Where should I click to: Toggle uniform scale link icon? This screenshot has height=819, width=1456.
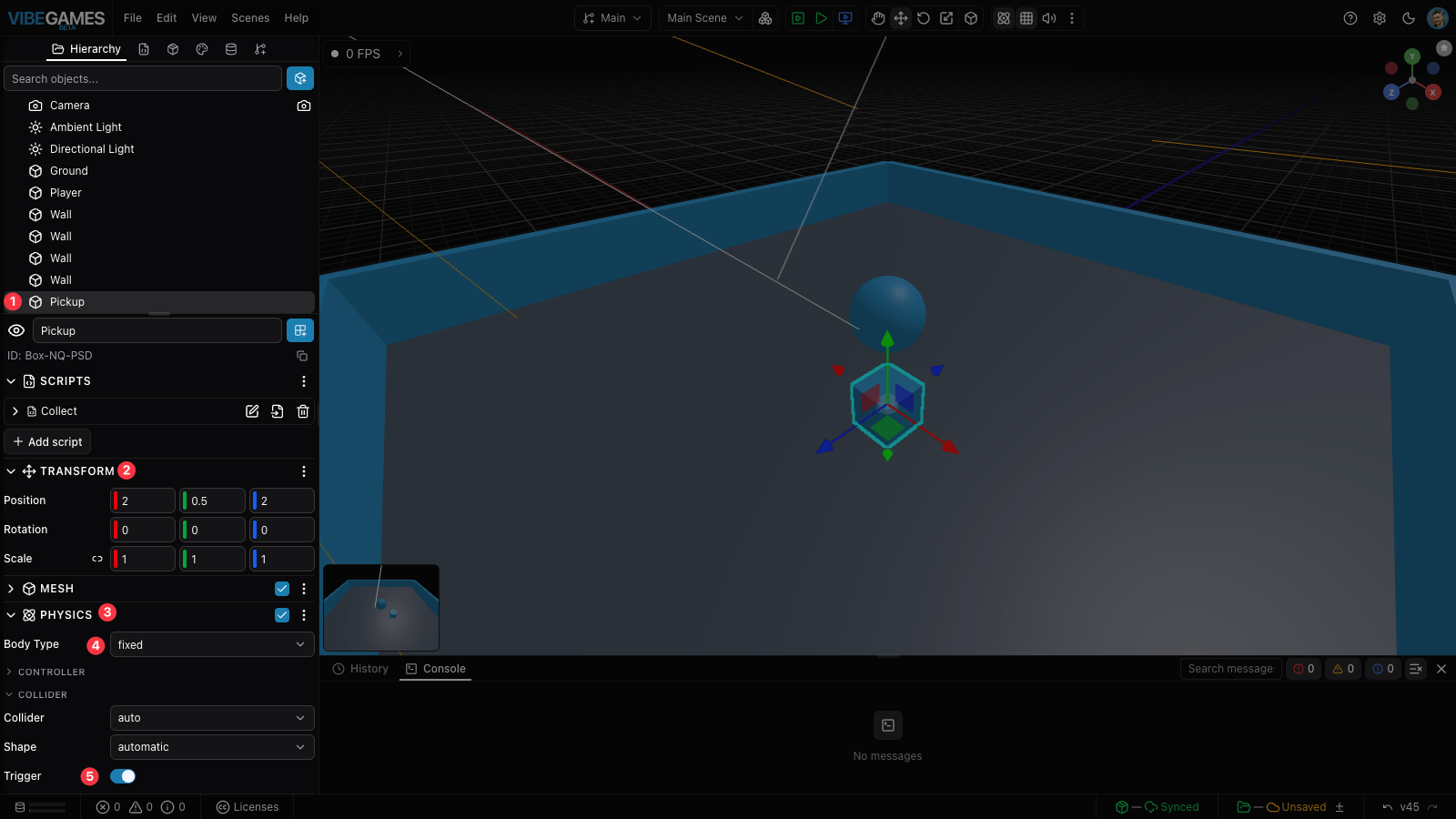[97, 559]
